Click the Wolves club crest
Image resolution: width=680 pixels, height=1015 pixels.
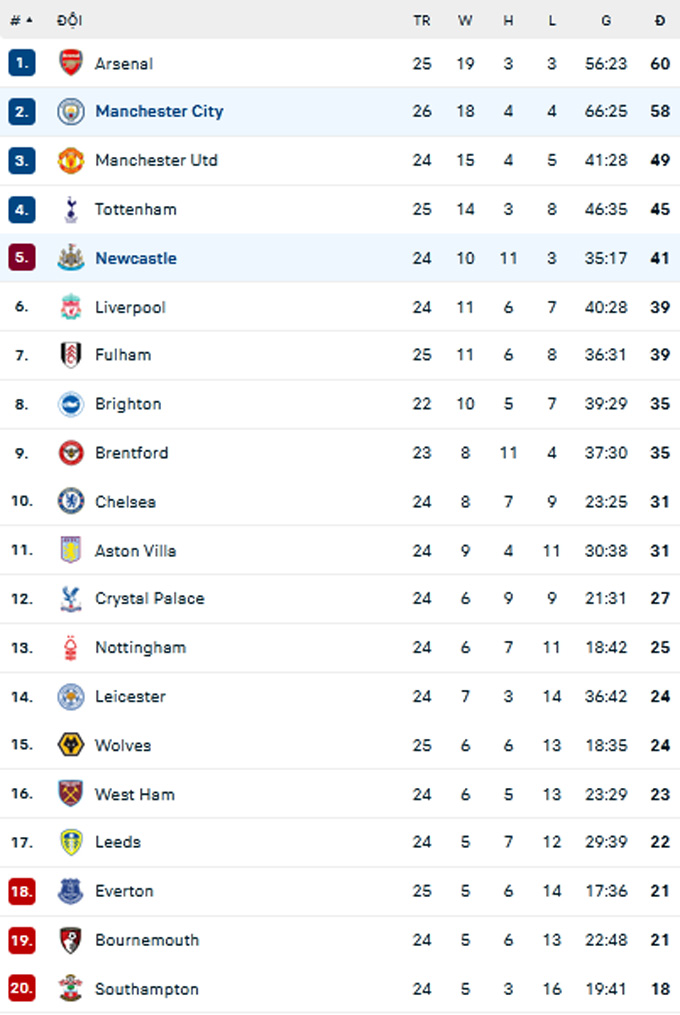click(x=71, y=745)
